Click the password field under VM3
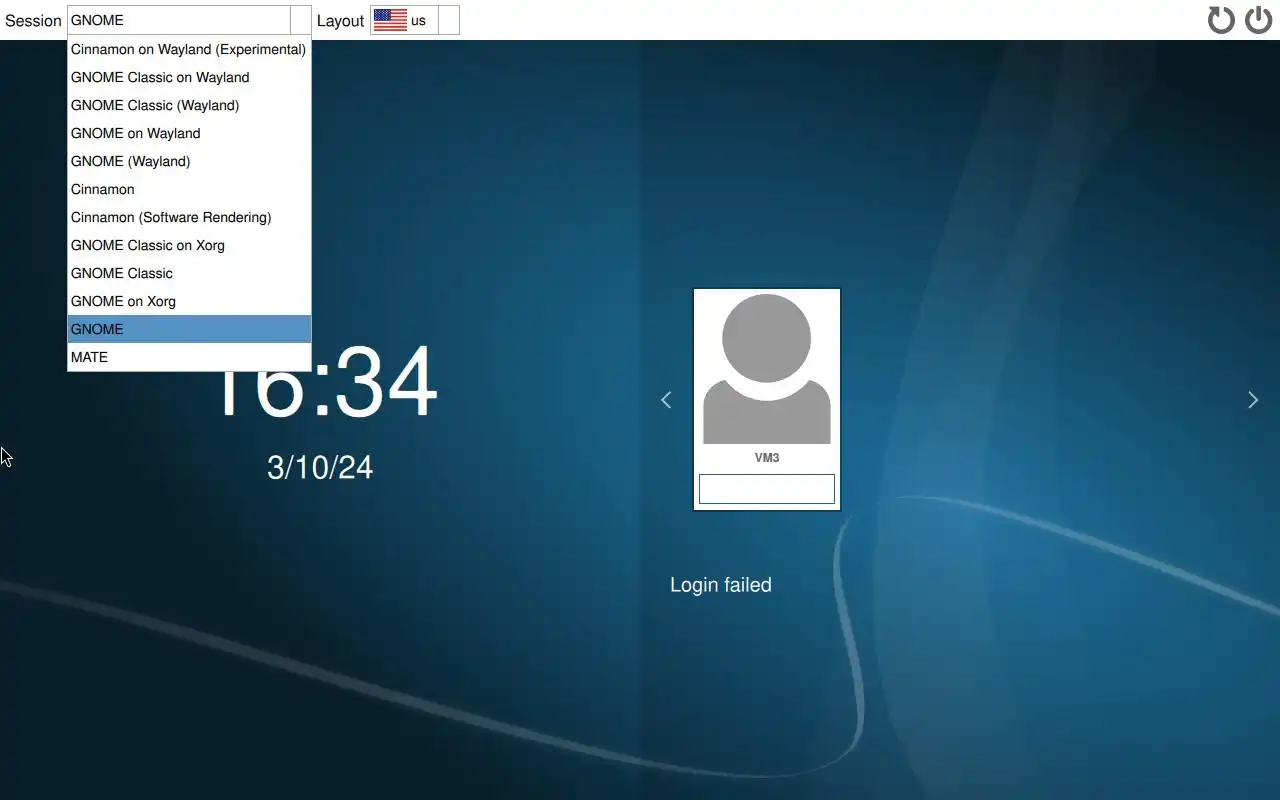The height and width of the screenshot is (800, 1280). point(767,489)
